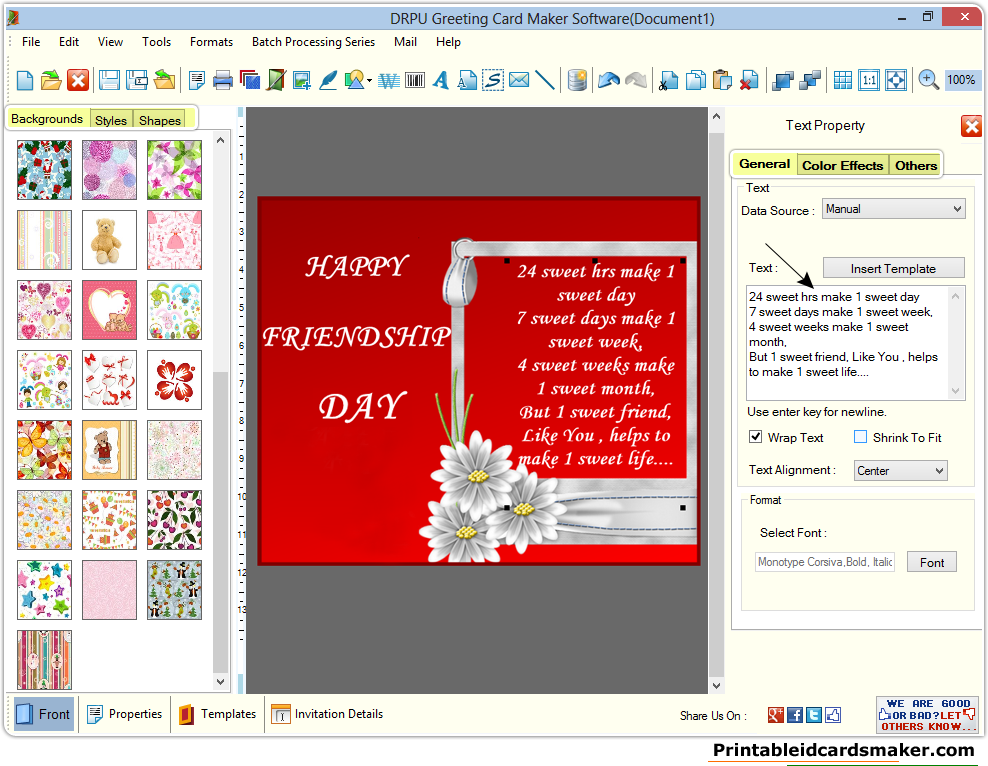Switch to the Others tab
988x766 pixels.
916,165
